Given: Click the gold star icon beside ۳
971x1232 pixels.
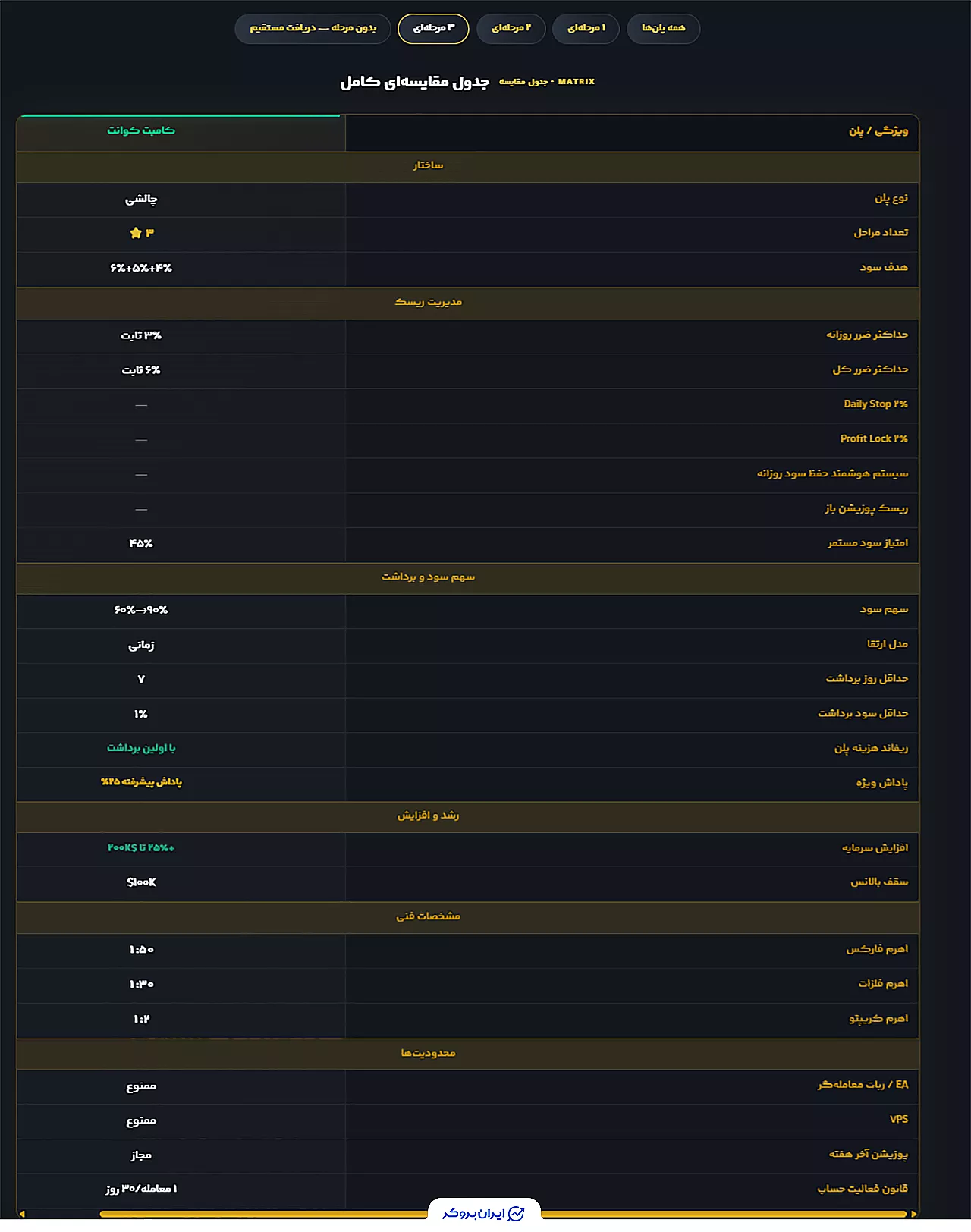Looking at the screenshot, I should tap(136, 233).
